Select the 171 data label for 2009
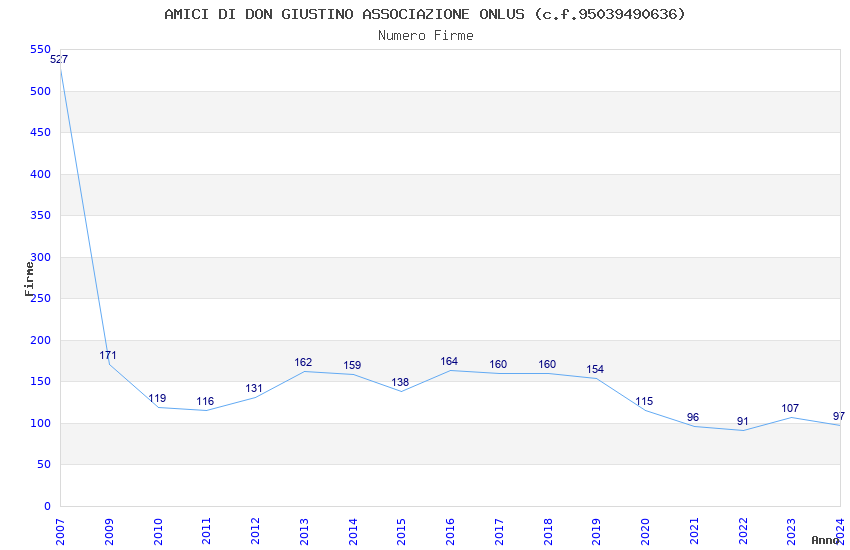Screen dimensions: 850x550 point(108,355)
